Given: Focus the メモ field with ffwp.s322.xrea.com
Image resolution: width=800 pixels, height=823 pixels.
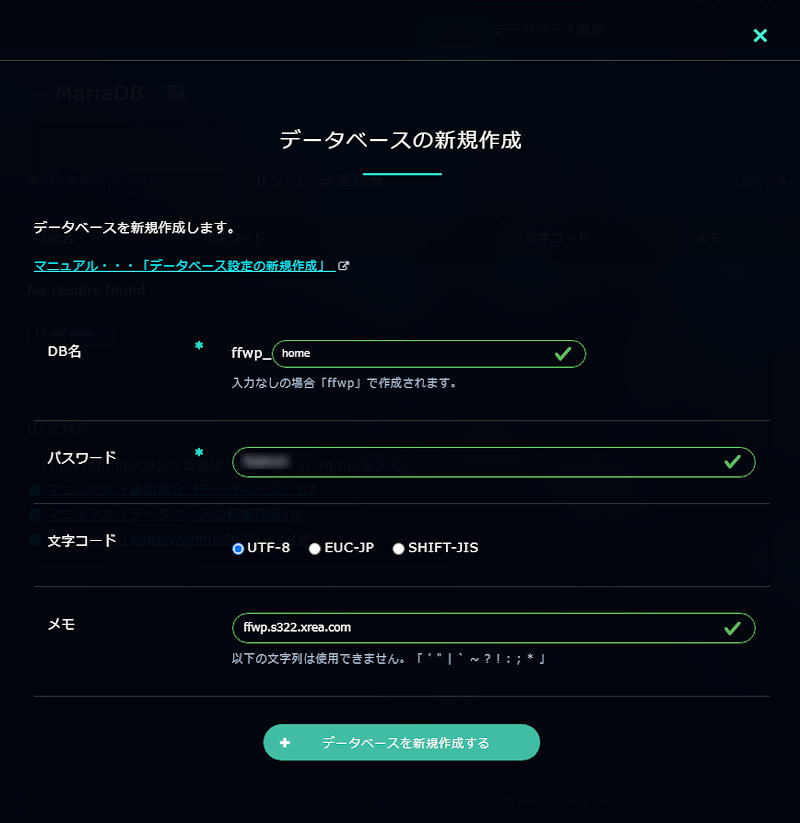Looking at the screenshot, I should click(x=480, y=628).
